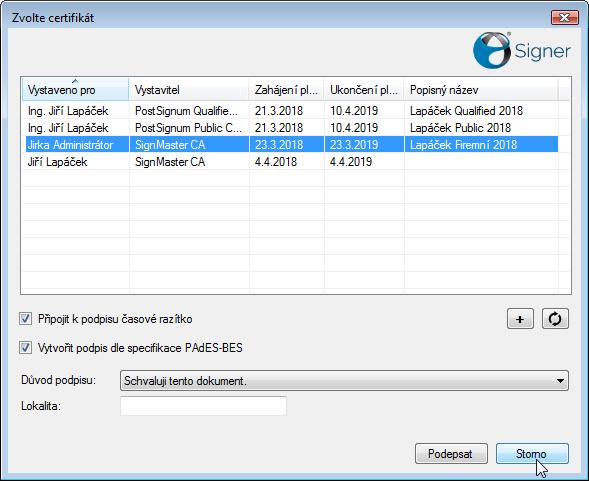The width and height of the screenshot is (589, 481).
Task: Open the Důvod podpisu dropdown
Action: click(x=344, y=381)
